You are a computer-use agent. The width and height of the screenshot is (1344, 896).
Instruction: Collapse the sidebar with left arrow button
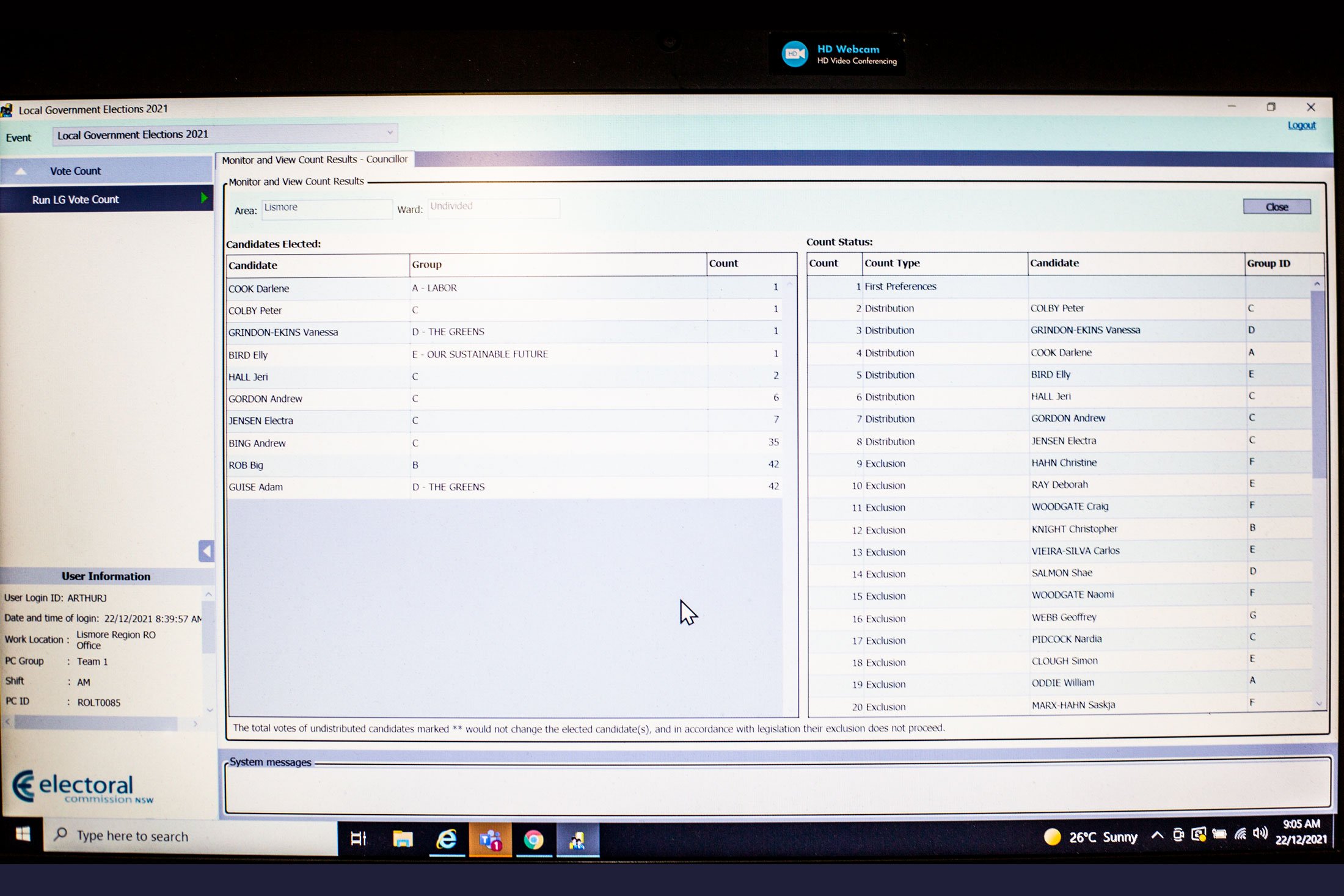pos(206,551)
